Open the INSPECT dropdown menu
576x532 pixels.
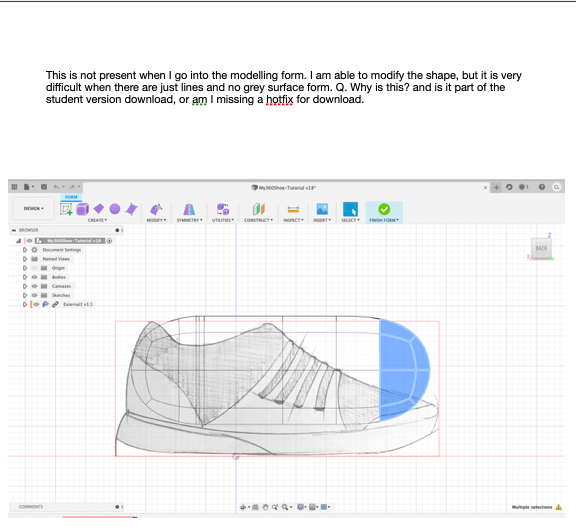[293, 220]
